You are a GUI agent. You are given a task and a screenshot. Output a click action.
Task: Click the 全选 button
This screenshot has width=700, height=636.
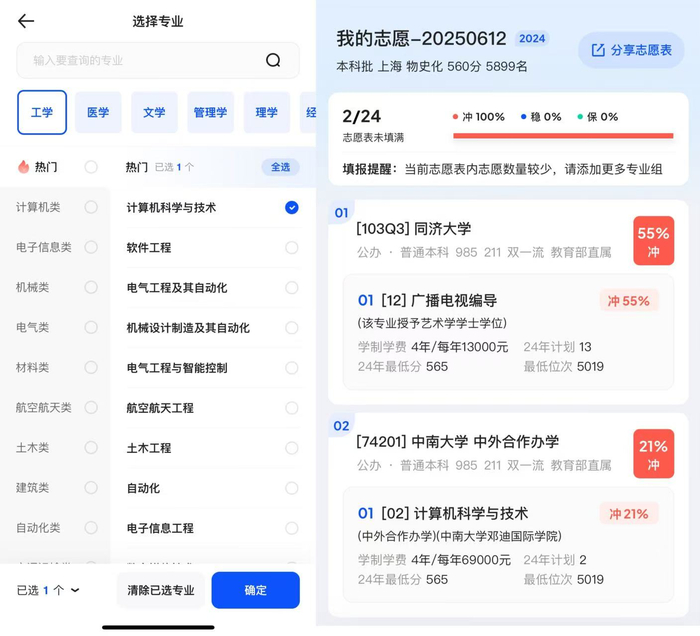[280, 167]
